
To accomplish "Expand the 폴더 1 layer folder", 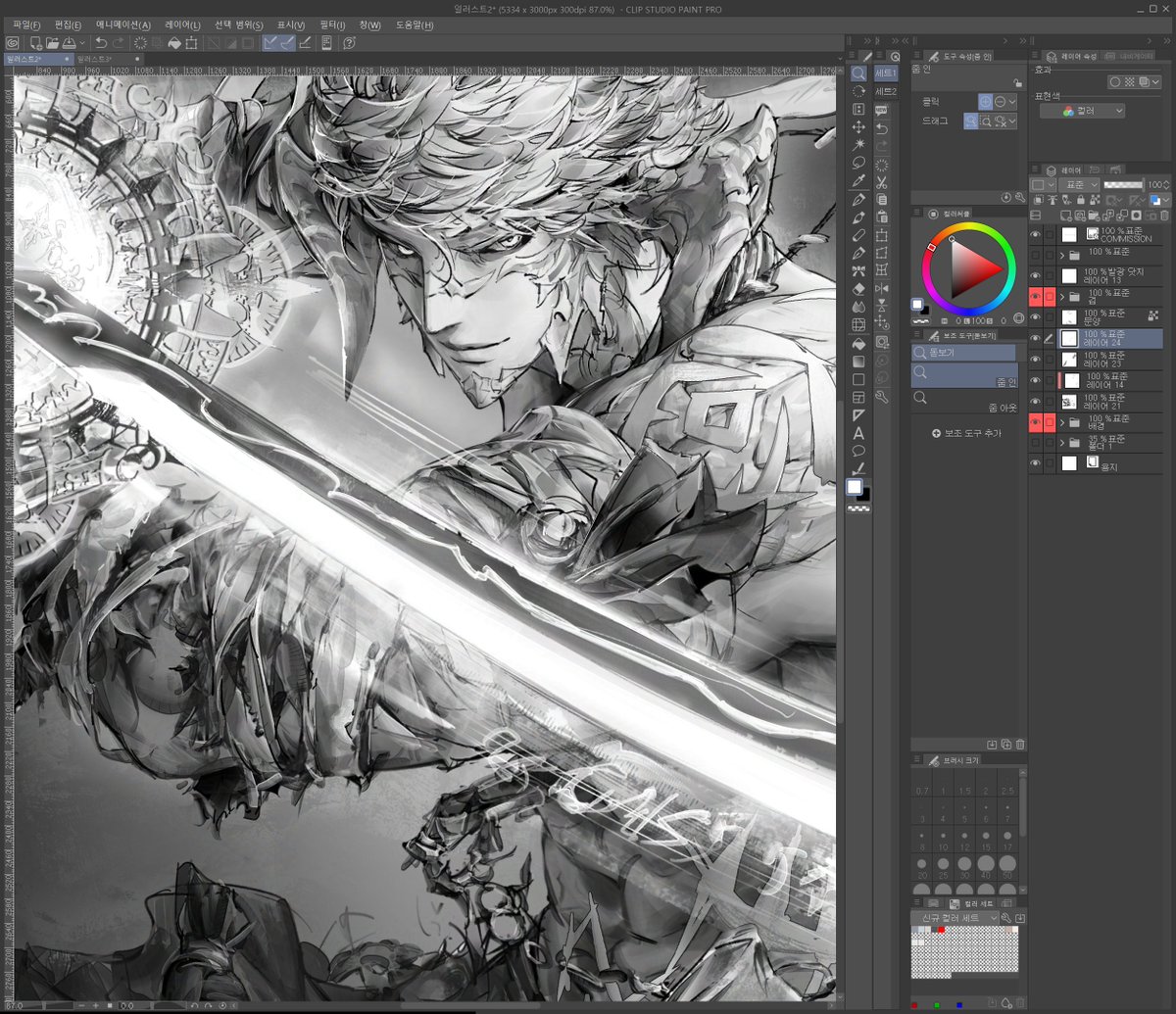I will 1062,444.
